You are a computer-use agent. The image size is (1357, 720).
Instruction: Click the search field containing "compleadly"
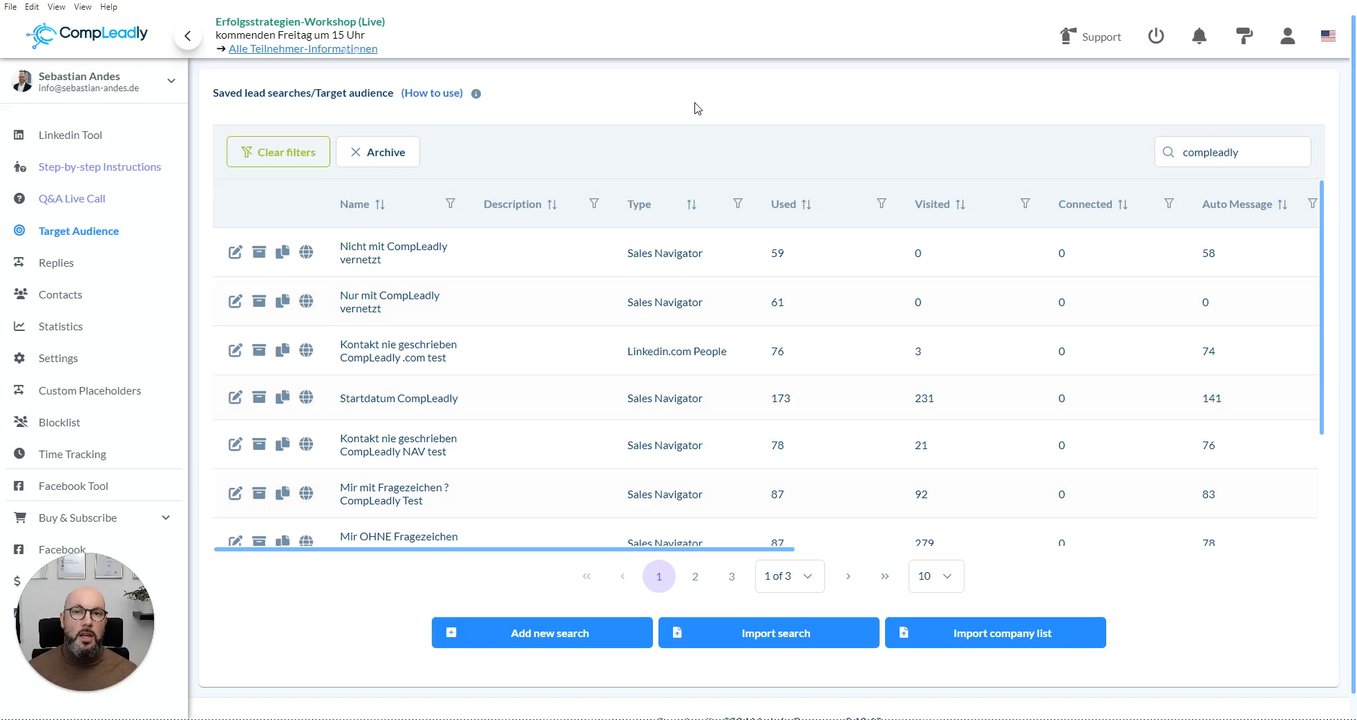tap(1232, 152)
